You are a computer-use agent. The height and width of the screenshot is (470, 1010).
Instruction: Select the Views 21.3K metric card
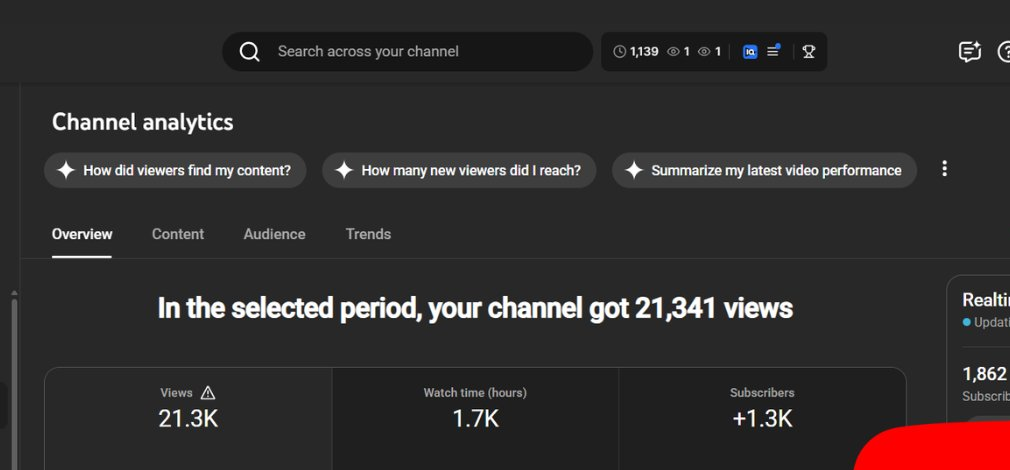pyautogui.click(x=188, y=418)
